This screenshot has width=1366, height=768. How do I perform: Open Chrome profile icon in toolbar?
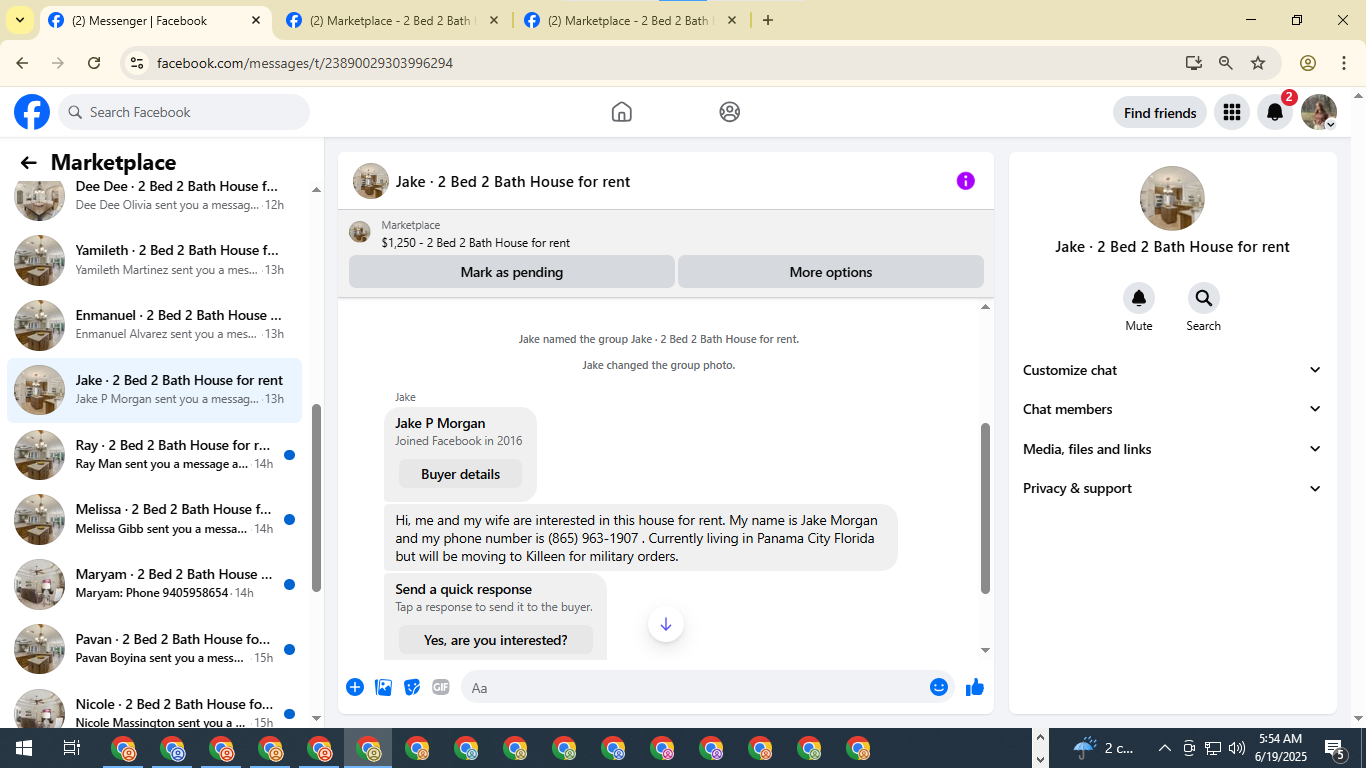(1308, 63)
